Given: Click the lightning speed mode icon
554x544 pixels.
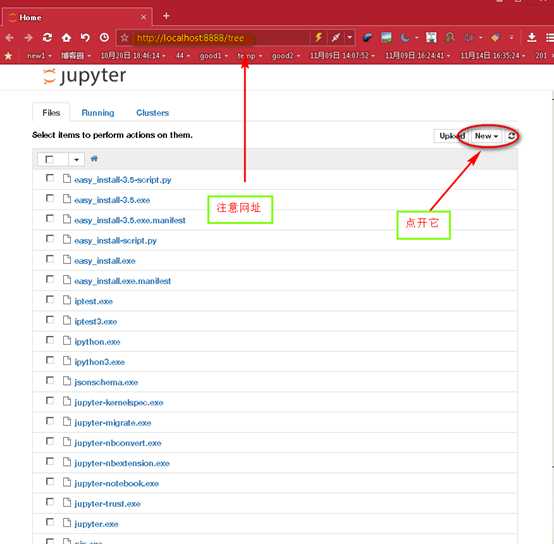Looking at the screenshot, I should (318, 37).
